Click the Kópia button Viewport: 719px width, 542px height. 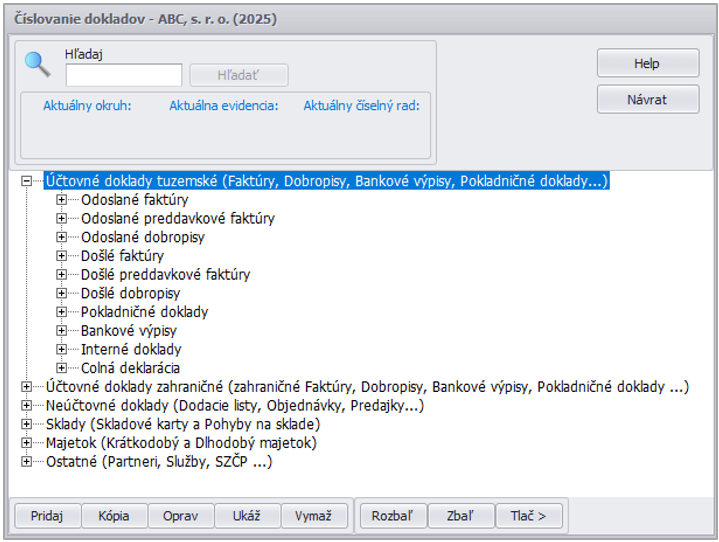114,516
